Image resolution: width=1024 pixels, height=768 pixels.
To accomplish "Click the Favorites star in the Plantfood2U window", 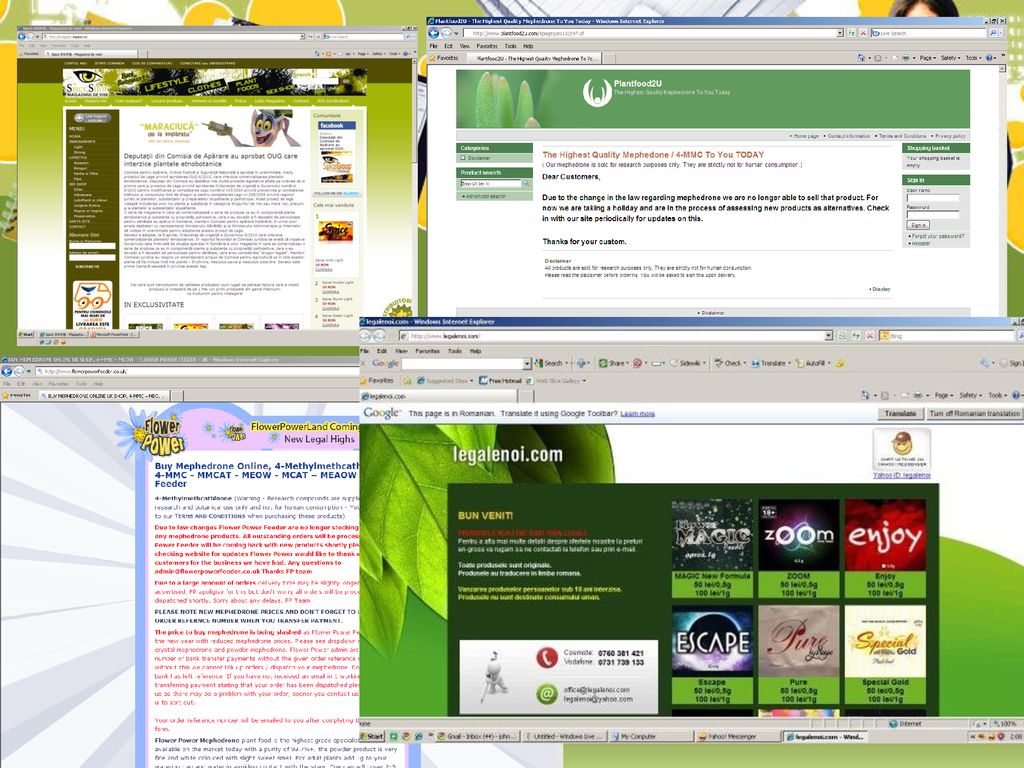I will 432,58.
